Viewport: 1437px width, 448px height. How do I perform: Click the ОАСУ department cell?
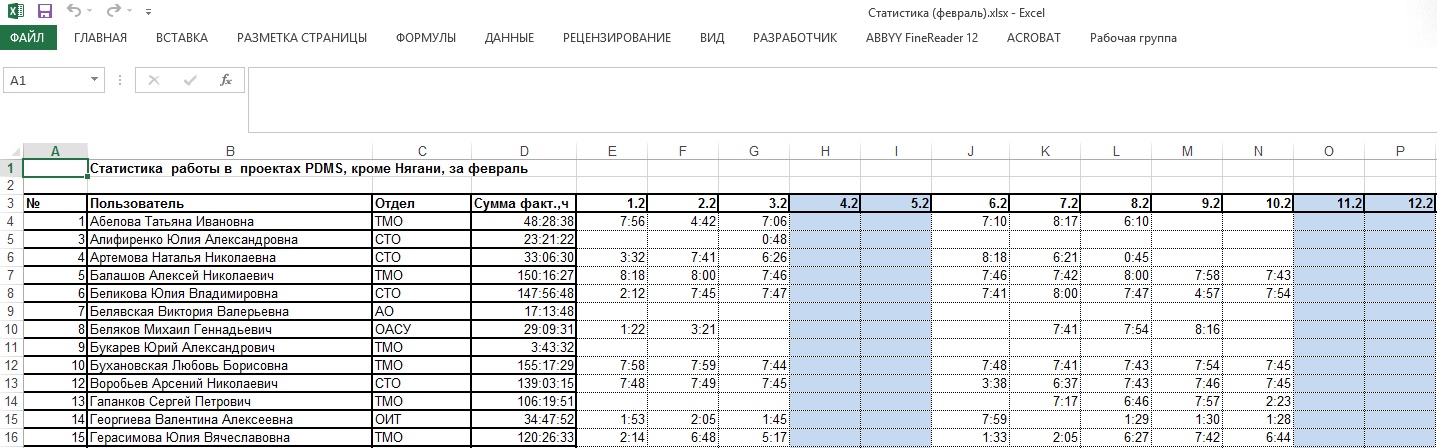coord(422,329)
